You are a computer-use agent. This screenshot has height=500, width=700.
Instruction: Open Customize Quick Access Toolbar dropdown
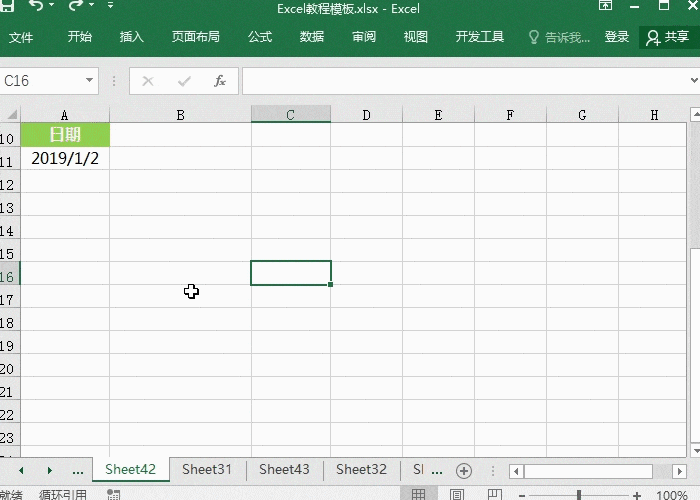point(110,7)
